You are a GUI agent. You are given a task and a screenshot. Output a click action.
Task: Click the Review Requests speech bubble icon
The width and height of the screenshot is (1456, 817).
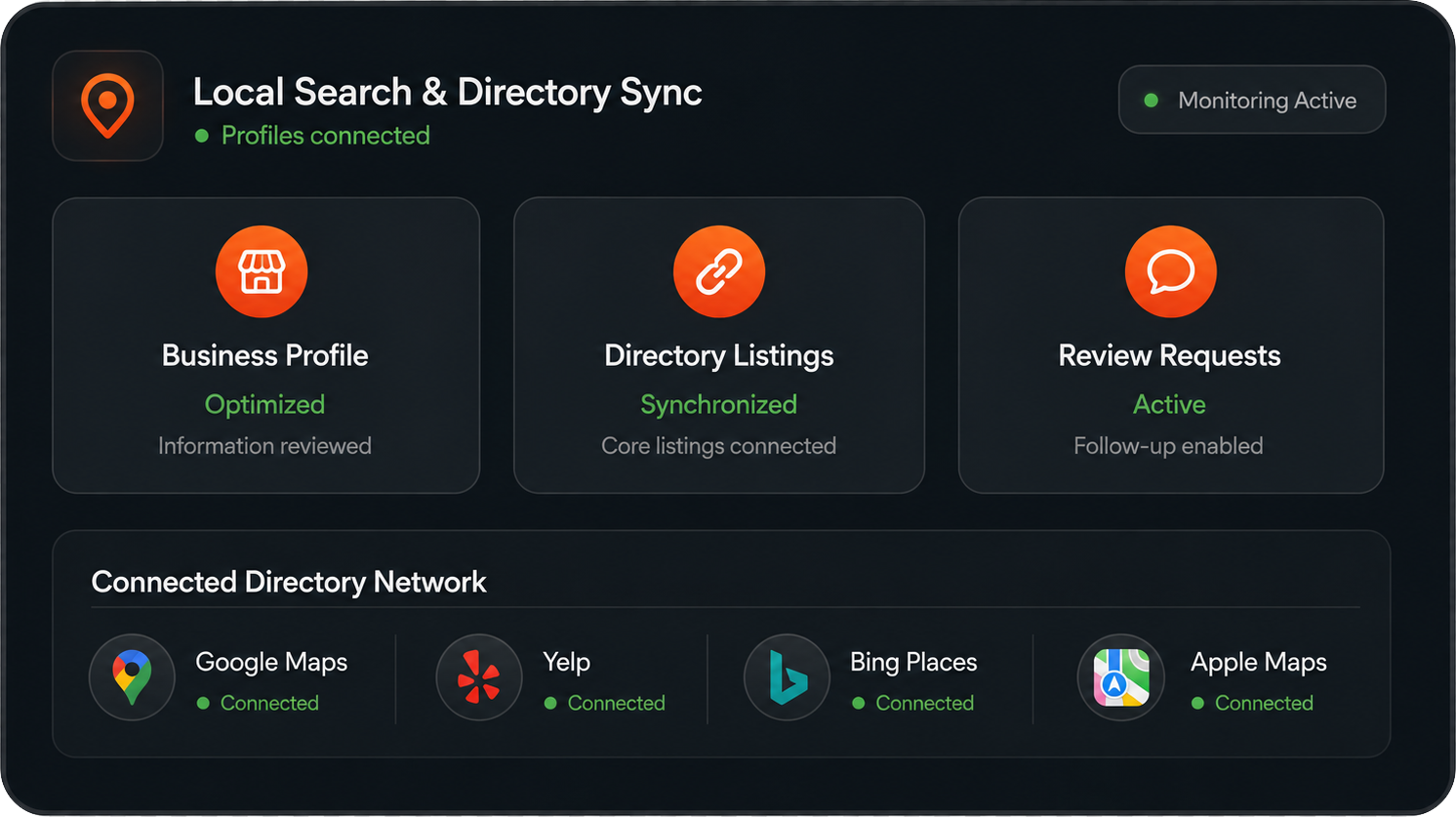(x=1171, y=271)
